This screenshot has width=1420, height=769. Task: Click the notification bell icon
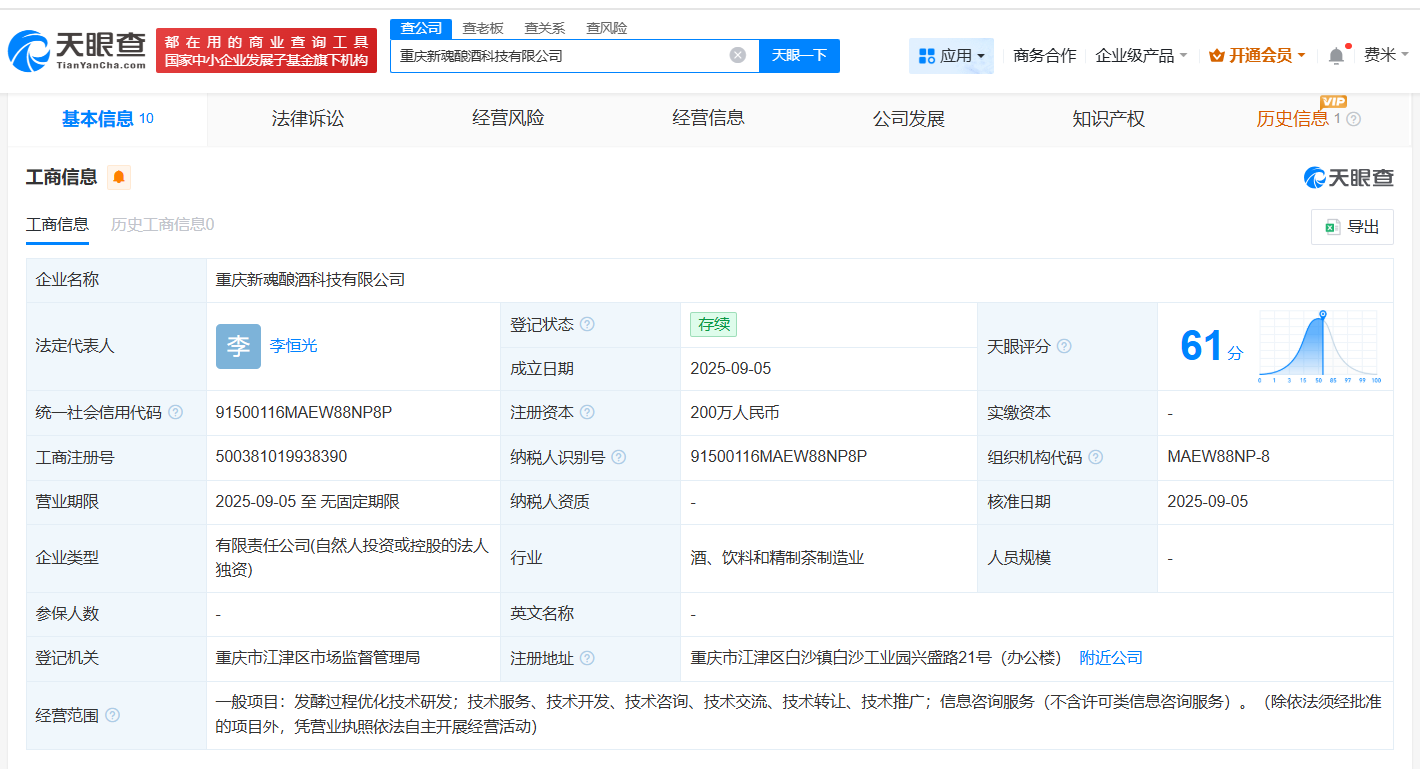[1335, 56]
